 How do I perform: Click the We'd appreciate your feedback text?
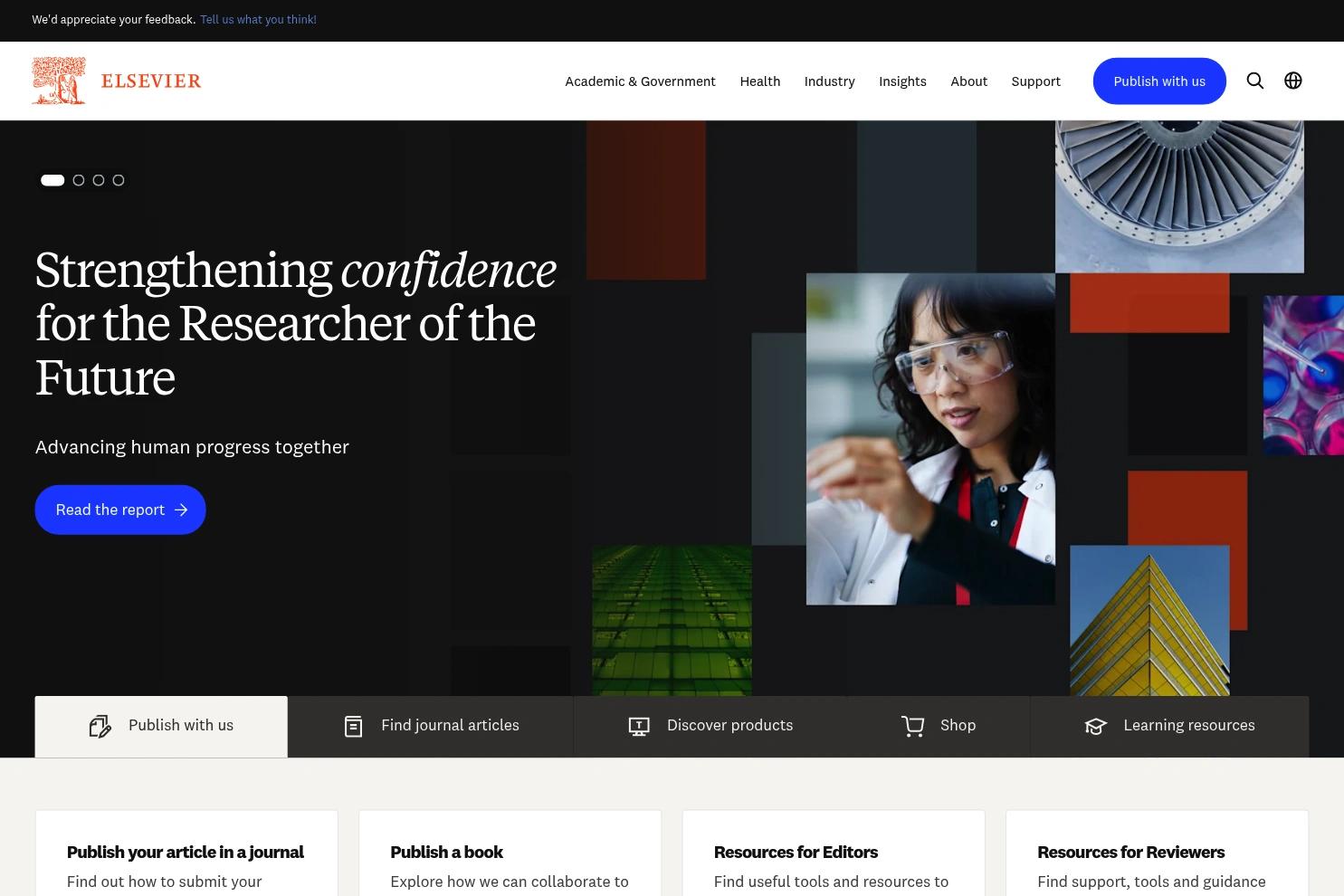click(114, 20)
